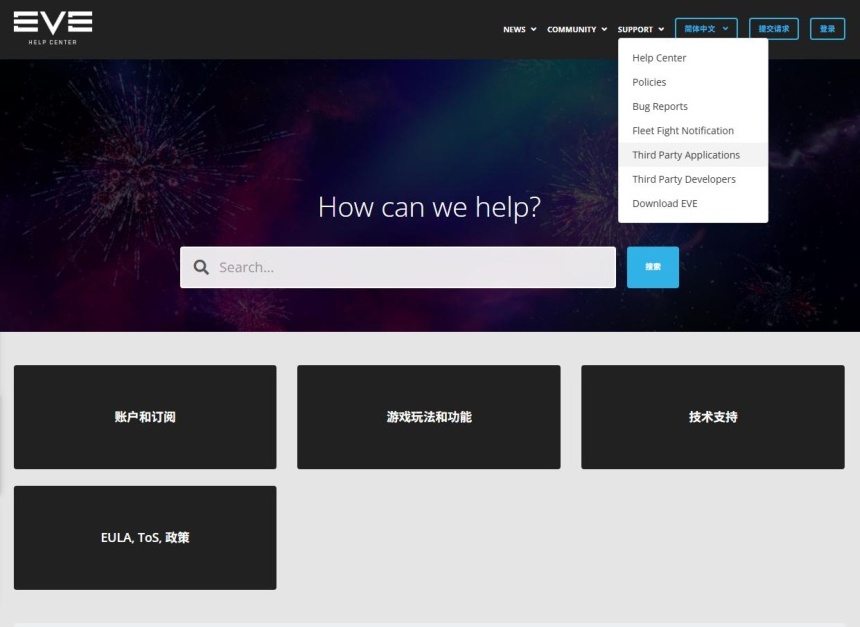Select Policies in the Support menu
The height and width of the screenshot is (627, 860).
coord(649,82)
